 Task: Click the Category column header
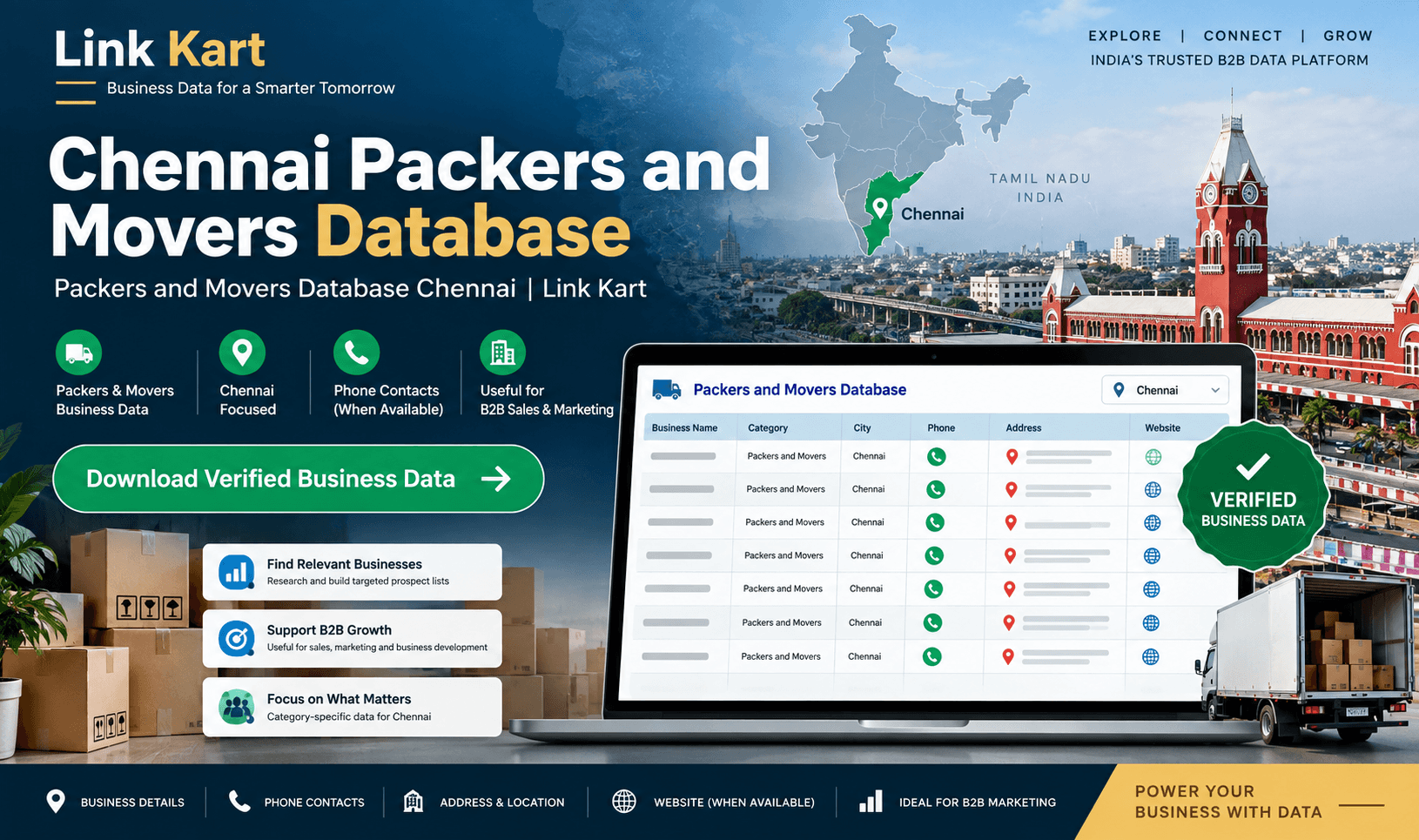coord(768,428)
